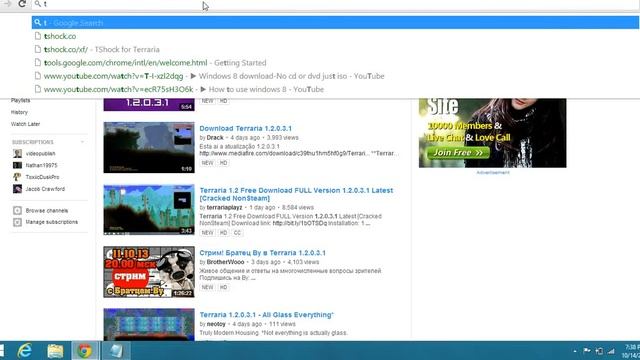Viewport: 640px width, 360px height.
Task: Open the Drack channel link
Action: 215,138
